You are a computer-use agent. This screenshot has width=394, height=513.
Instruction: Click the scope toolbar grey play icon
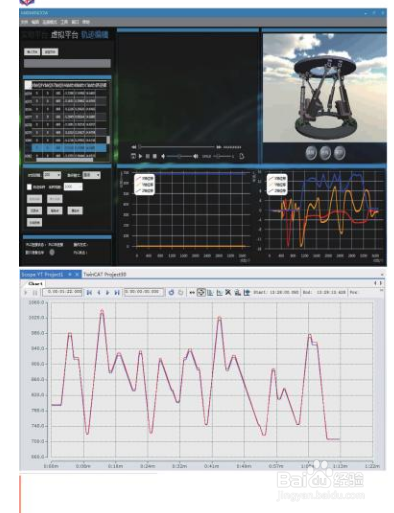tap(26, 292)
